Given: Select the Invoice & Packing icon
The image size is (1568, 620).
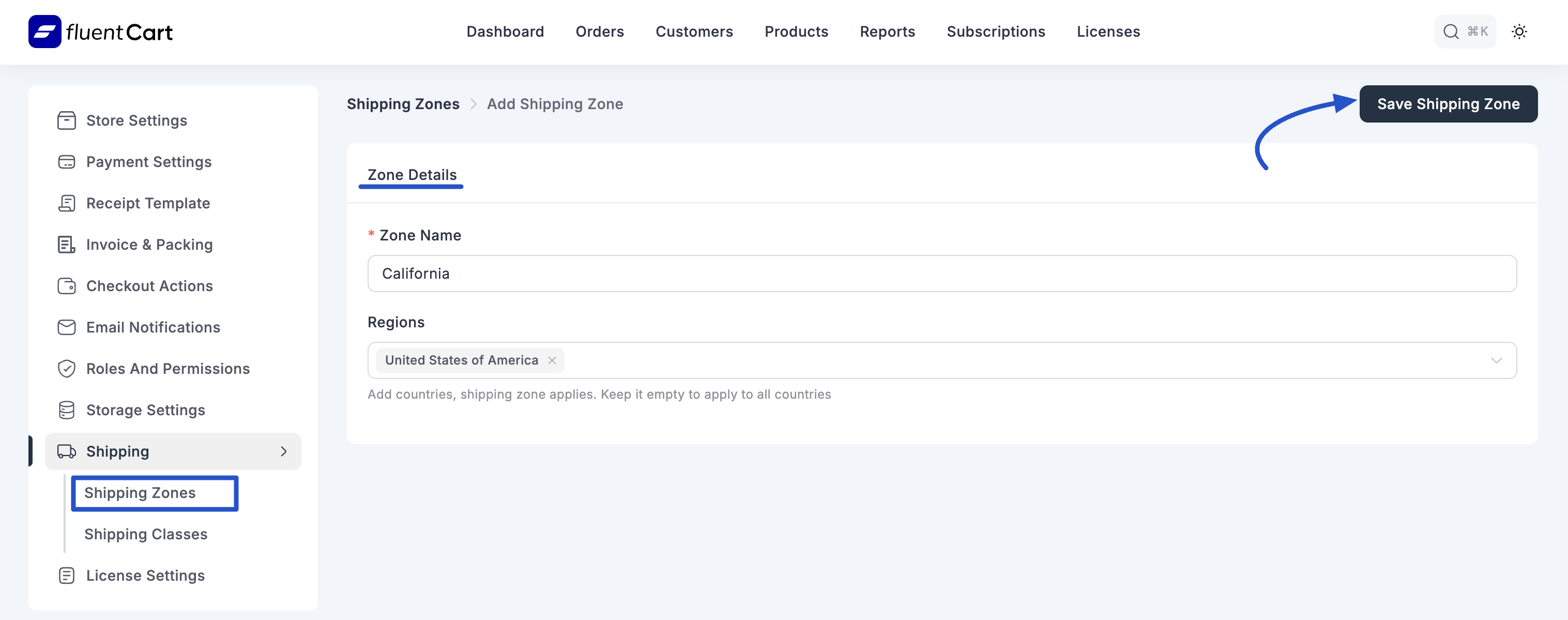Looking at the screenshot, I should pyautogui.click(x=66, y=244).
